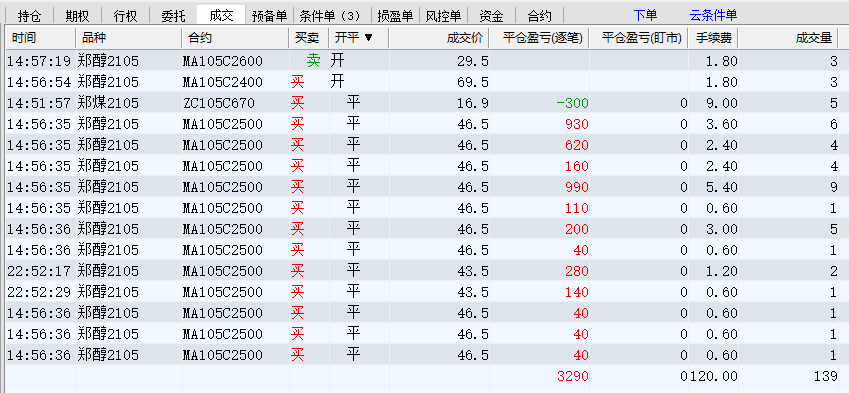Click the -300 loss value
Viewport: 849px width, 393px height.
[572, 103]
